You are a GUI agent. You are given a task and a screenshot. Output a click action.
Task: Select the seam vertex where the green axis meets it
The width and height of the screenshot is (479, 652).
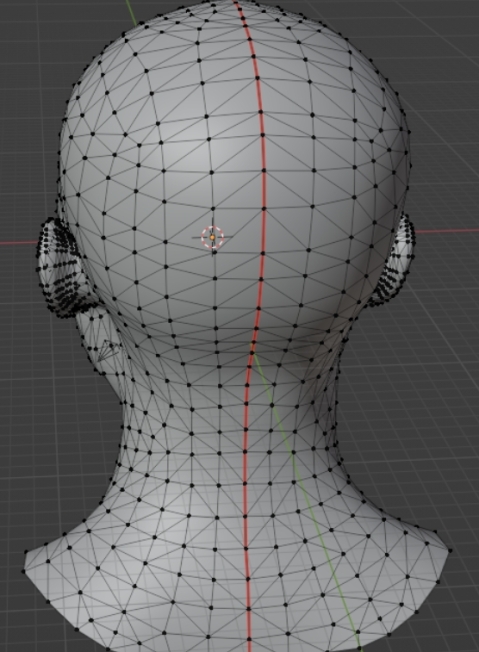[252, 353]
